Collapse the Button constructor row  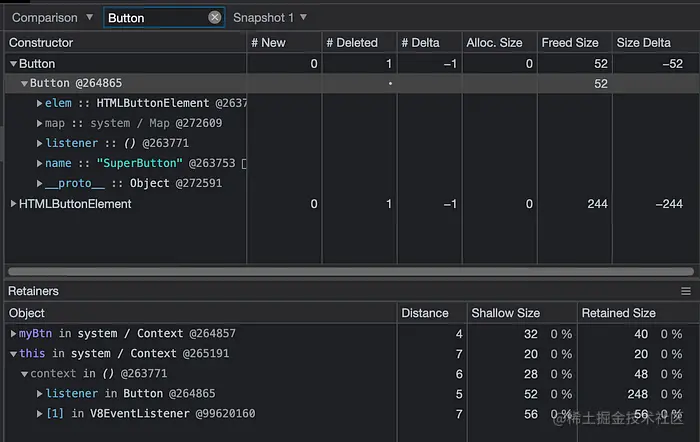pyautogui.click(x=14, y=64)
